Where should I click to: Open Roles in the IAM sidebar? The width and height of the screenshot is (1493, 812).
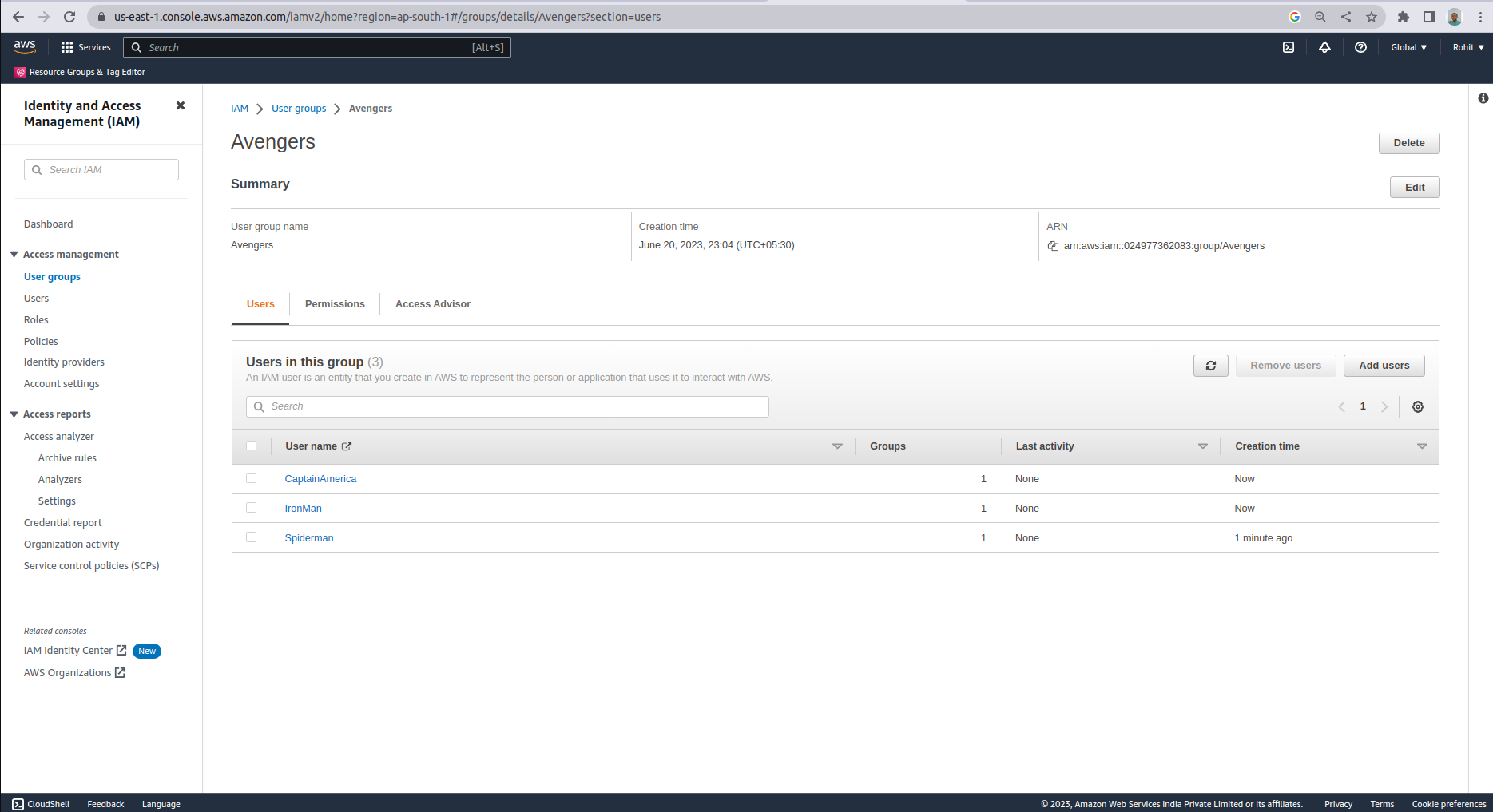coord(36,320)
